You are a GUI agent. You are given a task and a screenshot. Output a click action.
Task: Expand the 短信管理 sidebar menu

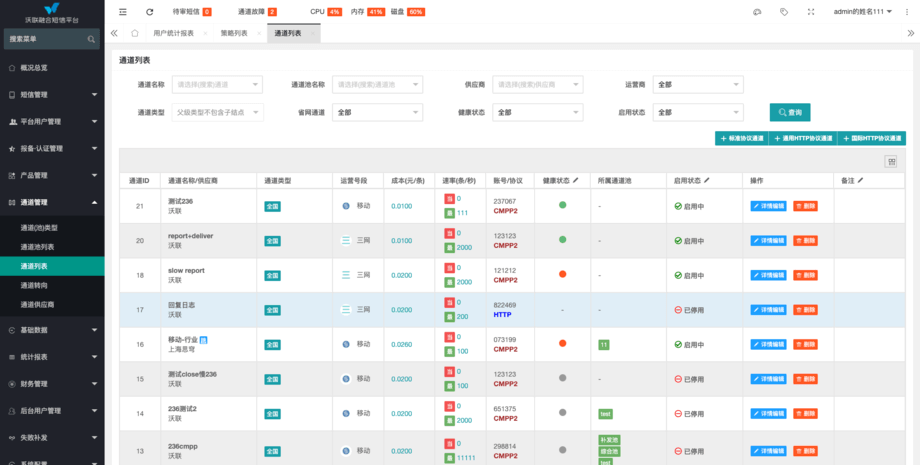(x=52, y=94)
